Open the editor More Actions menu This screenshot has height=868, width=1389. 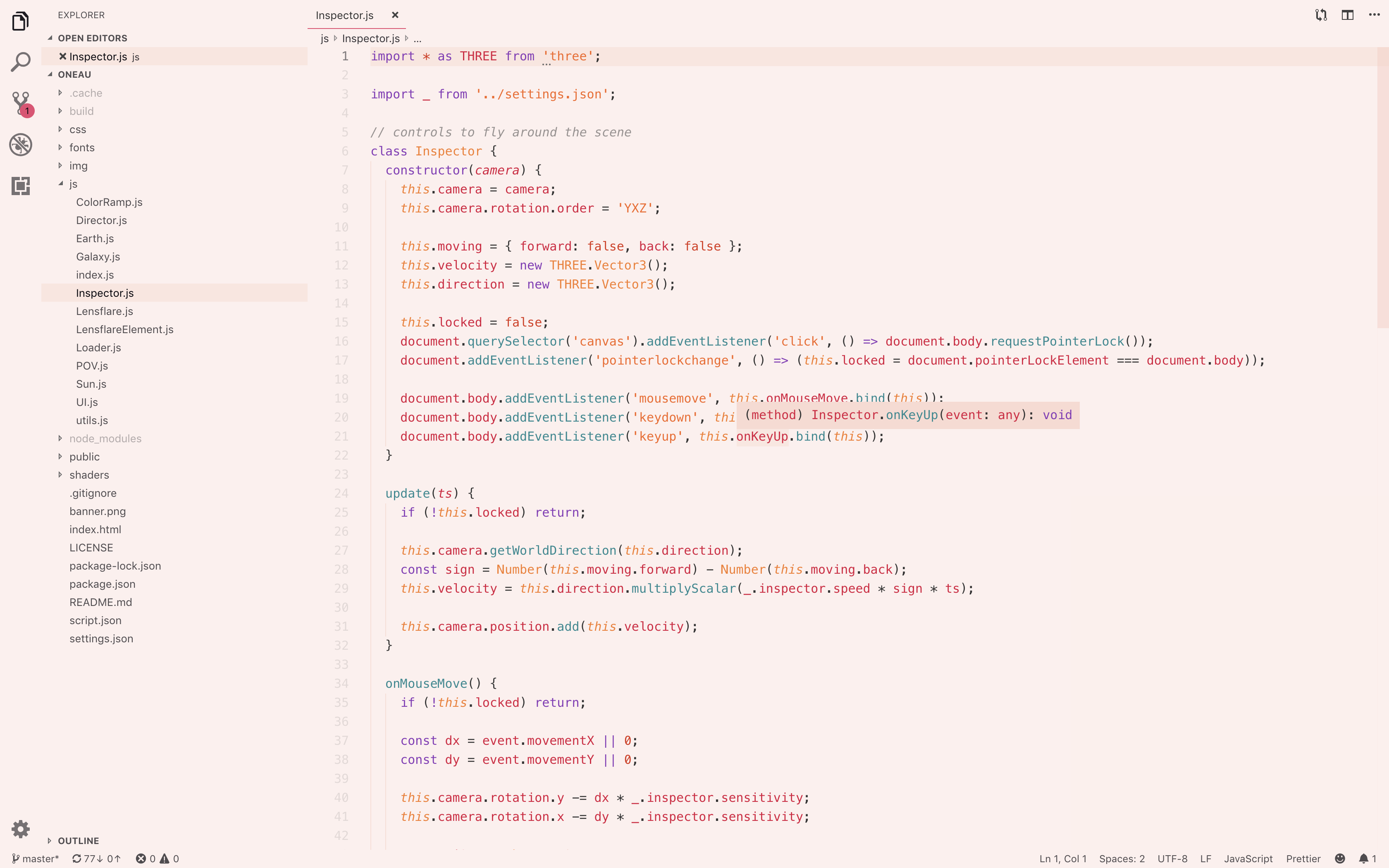[x=1374, y=16]
